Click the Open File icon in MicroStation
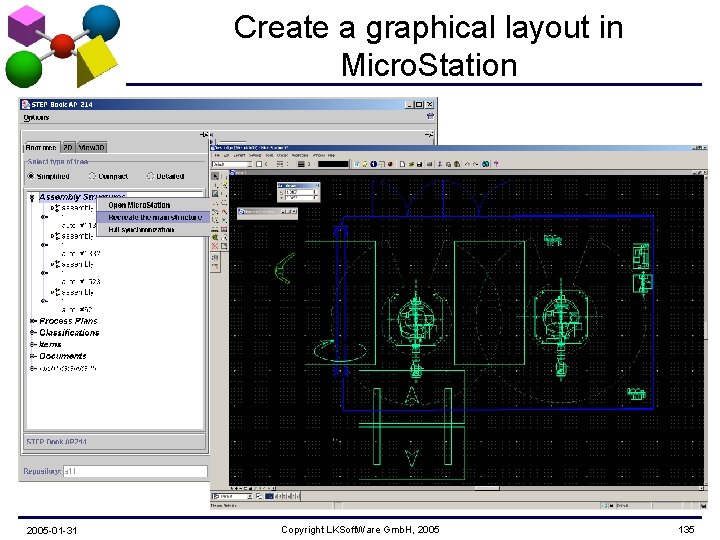The image size is (720, 540). tap(411, 164)
